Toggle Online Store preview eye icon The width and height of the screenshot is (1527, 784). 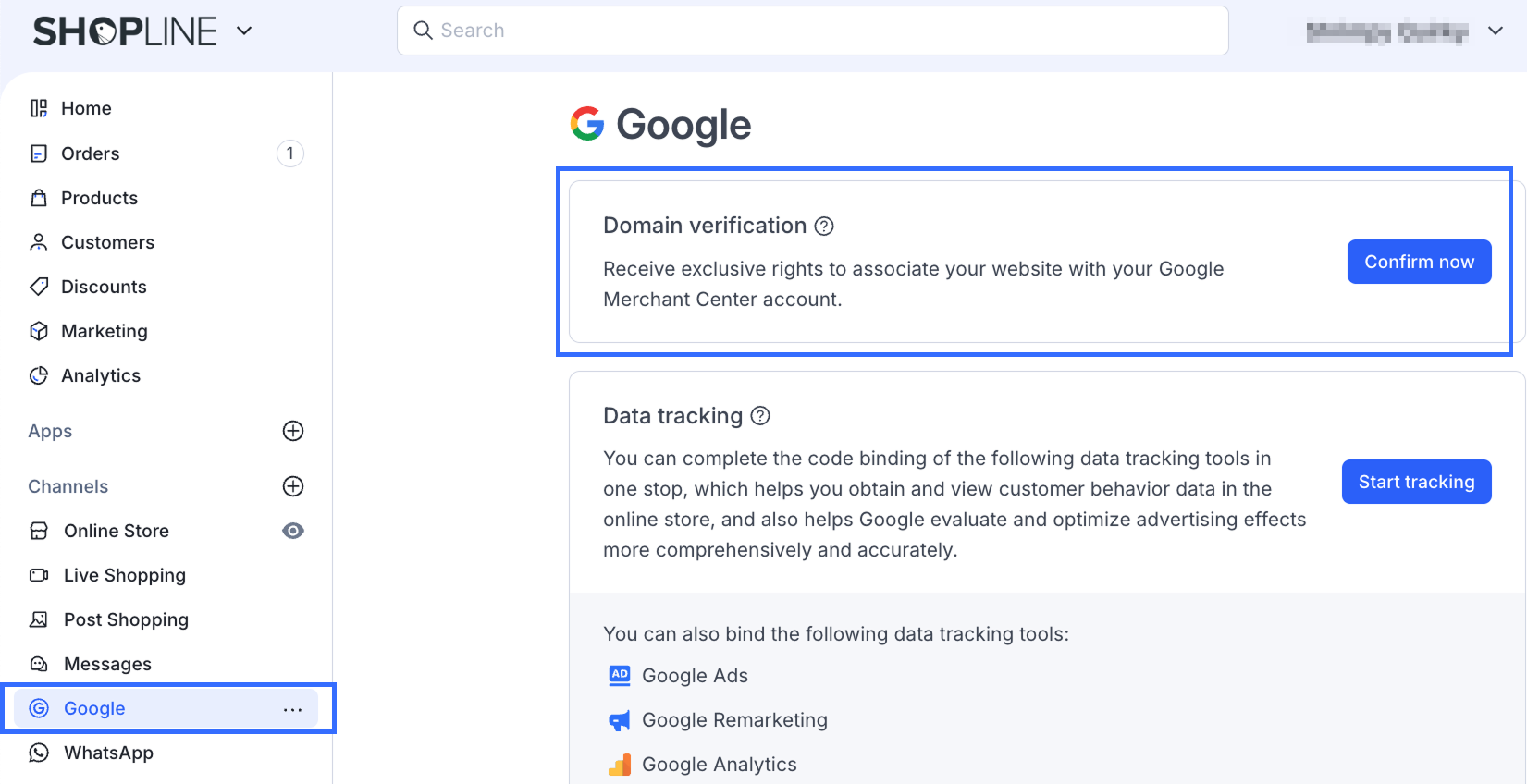[293, 531]
